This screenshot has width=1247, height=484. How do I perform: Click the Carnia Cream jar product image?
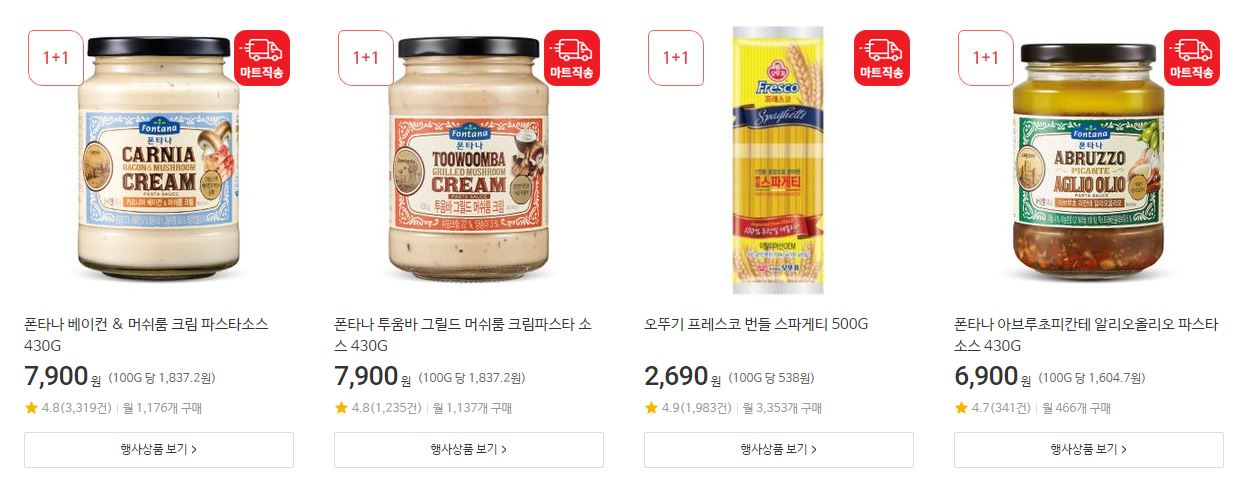[x=158, y=158]
